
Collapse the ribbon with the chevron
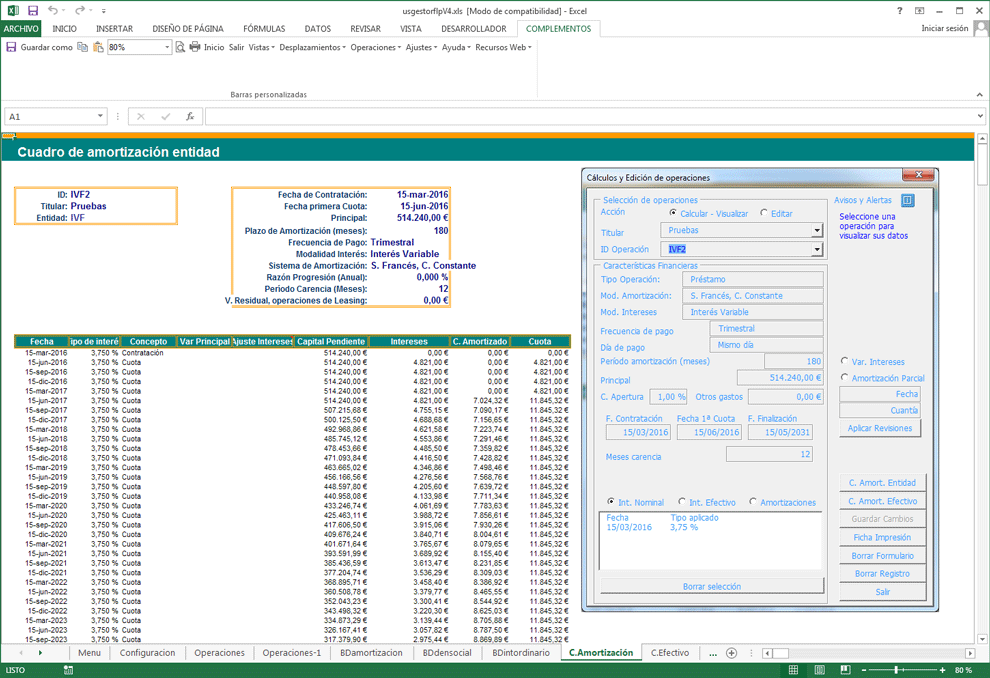pyautogui.click(x=979, y=95)
